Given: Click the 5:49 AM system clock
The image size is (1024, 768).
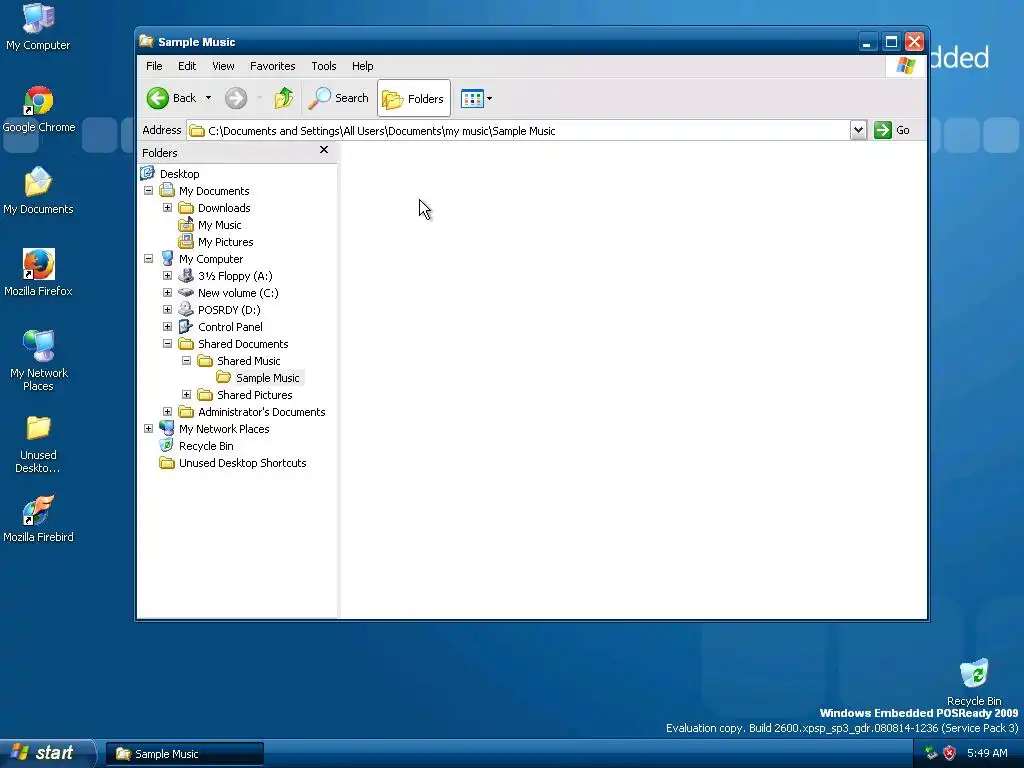Looking at the screenshot, I should pyautogui.click(x=987, y=753).
